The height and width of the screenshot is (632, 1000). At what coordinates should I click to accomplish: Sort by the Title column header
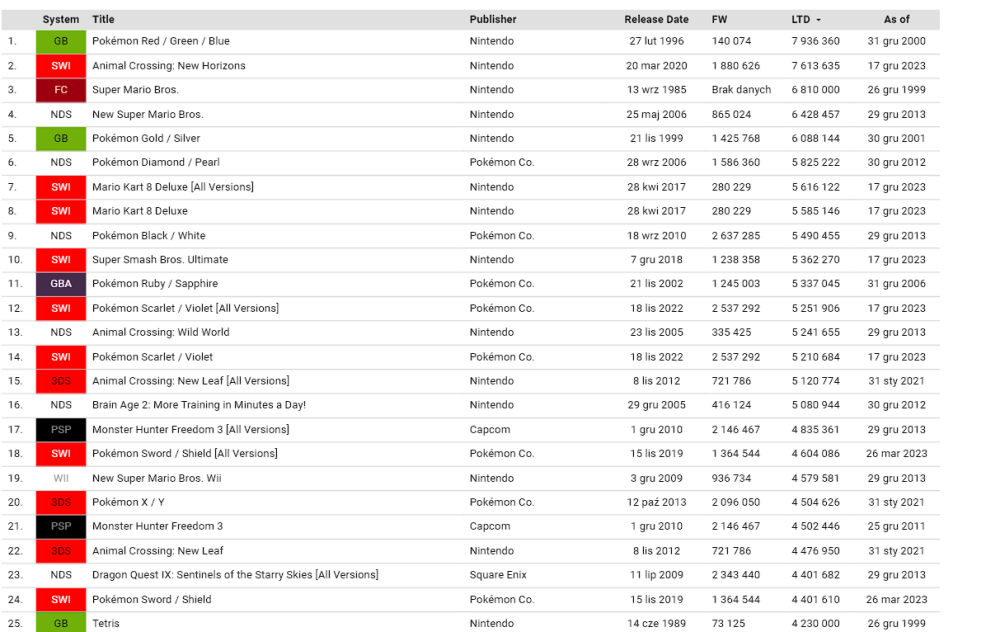point(103,19)
